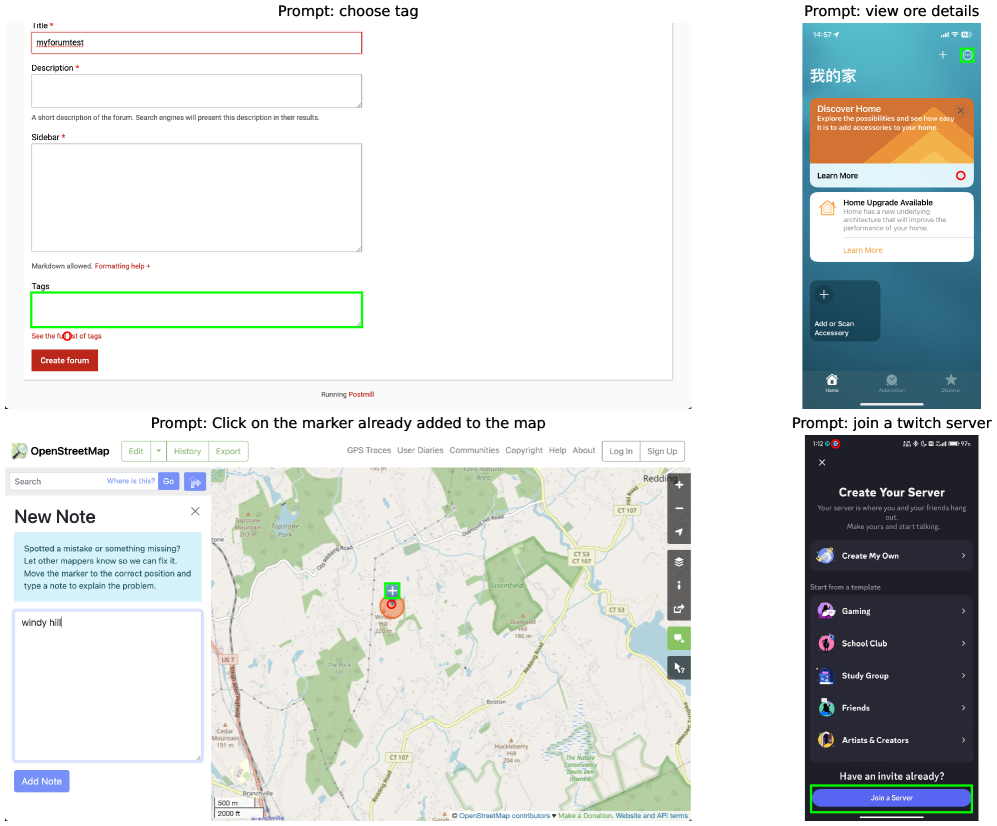Tap the Add or Scan Accessory tile

click(845, 311)
